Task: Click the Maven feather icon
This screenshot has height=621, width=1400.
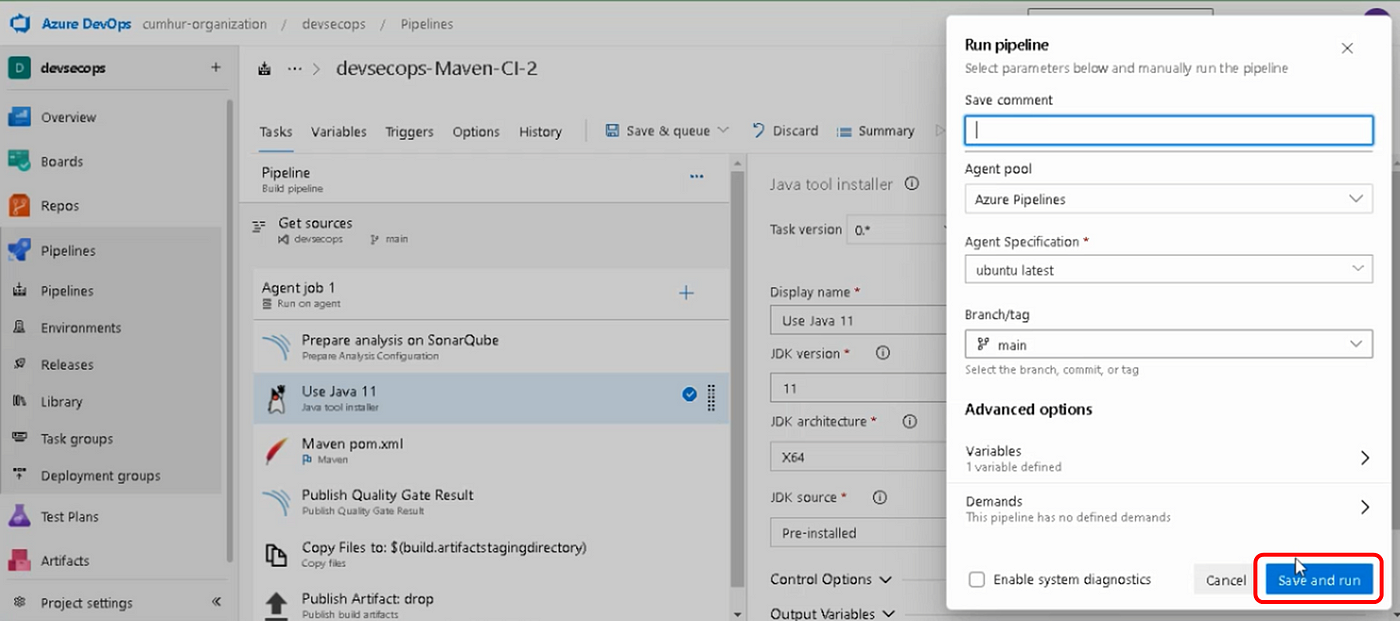Action: 277,450
